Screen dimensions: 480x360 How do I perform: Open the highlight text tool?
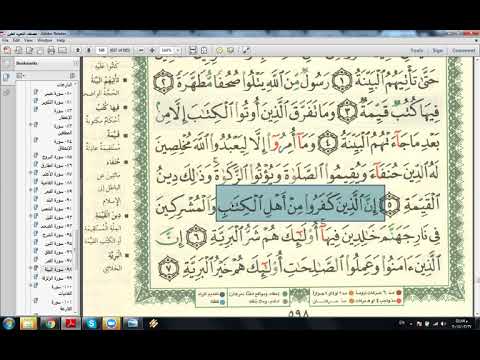pyautogui.click(x=230, y=50)
